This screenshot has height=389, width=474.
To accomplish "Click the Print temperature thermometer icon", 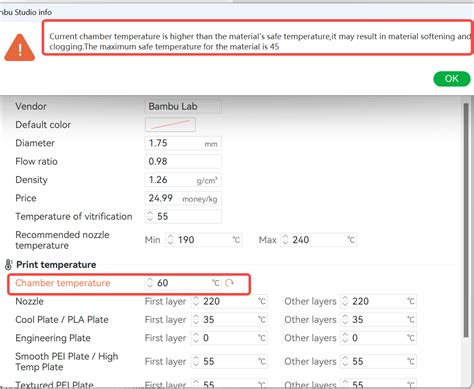I will [8, 265].
